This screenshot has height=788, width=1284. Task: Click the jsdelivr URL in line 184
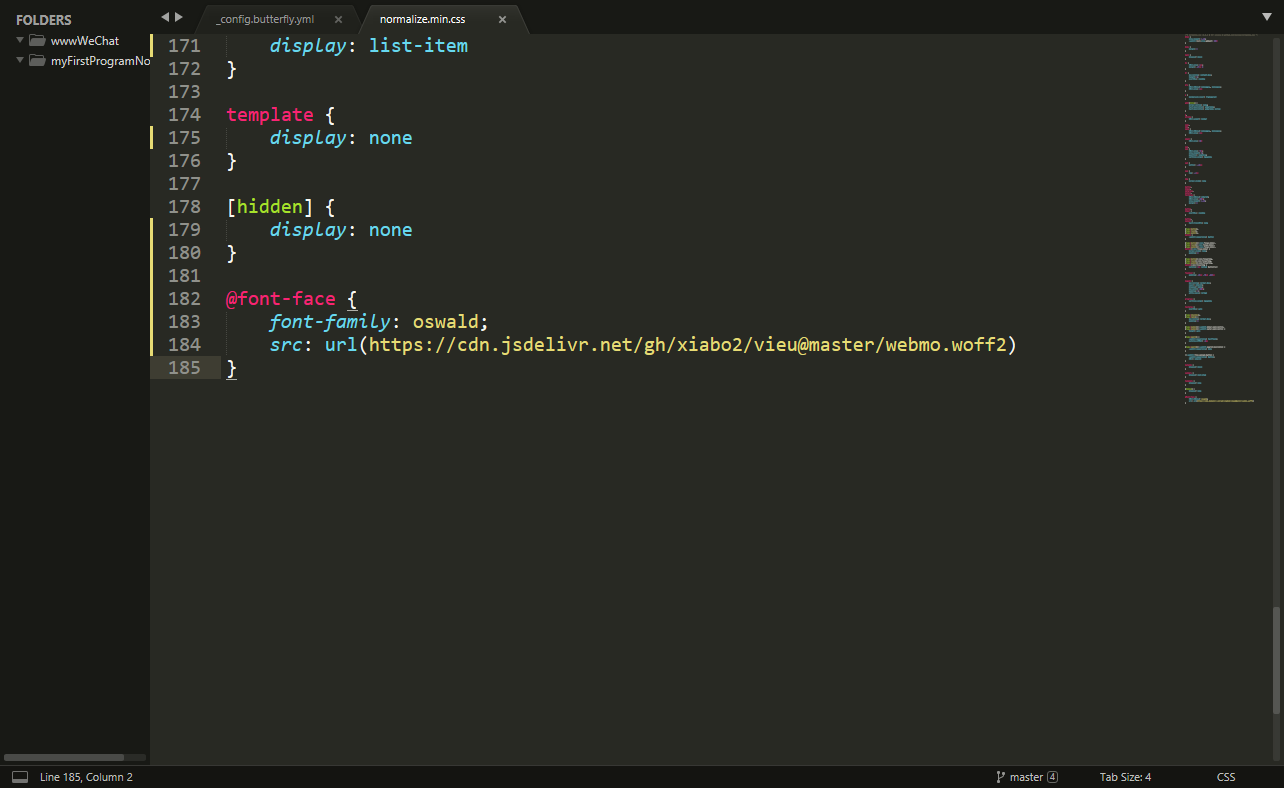(687, 345)
